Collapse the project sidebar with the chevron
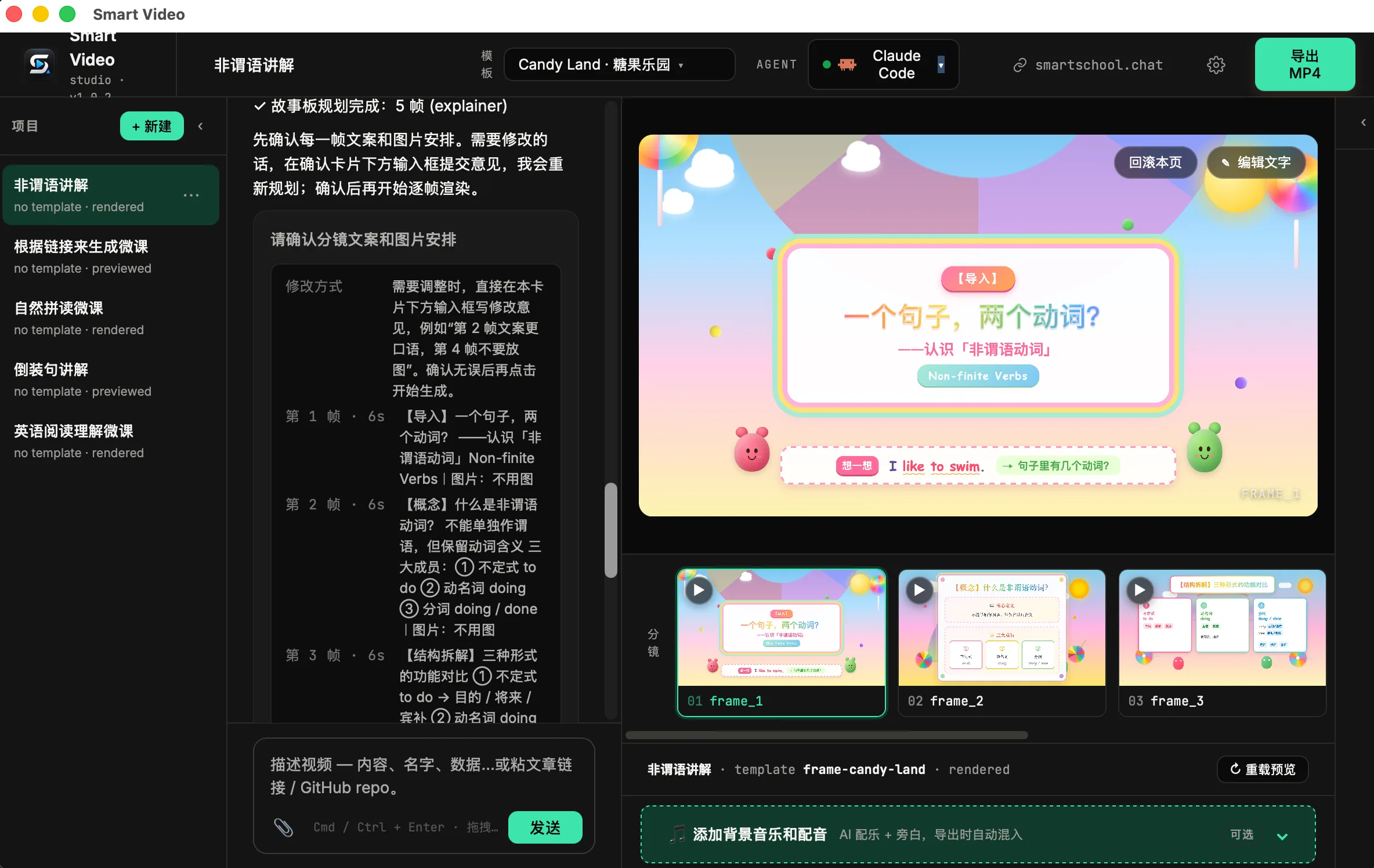The height and width of the screenshot is (868, 1374). 200,126
